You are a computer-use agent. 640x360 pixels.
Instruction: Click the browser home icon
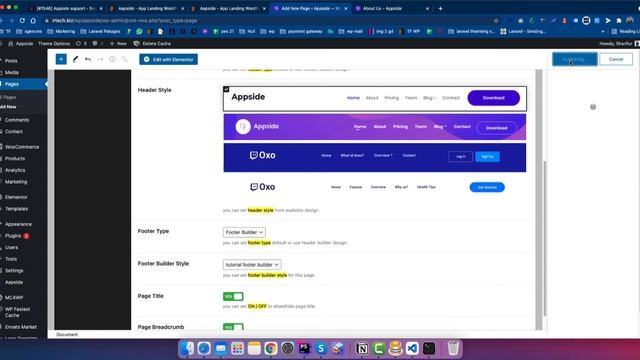(33, 20)
